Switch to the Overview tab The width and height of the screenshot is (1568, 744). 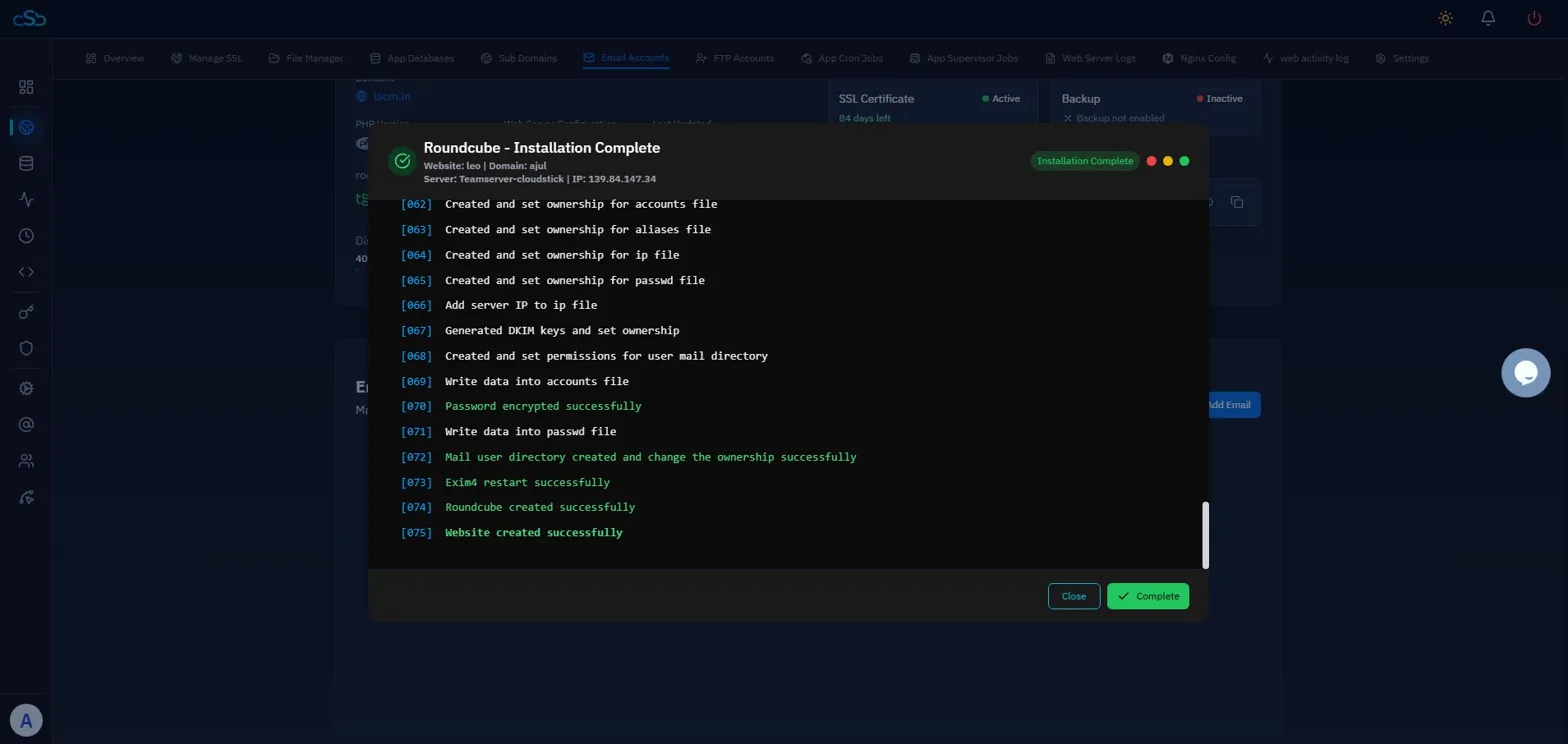(x=115, y=58)
